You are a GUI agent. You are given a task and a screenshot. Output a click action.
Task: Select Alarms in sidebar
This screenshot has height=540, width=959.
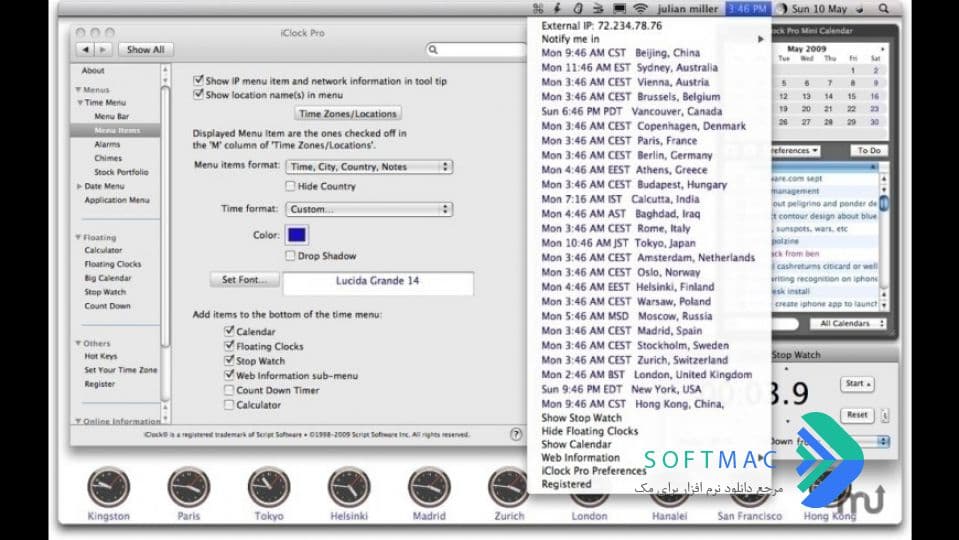coord(107,144)
